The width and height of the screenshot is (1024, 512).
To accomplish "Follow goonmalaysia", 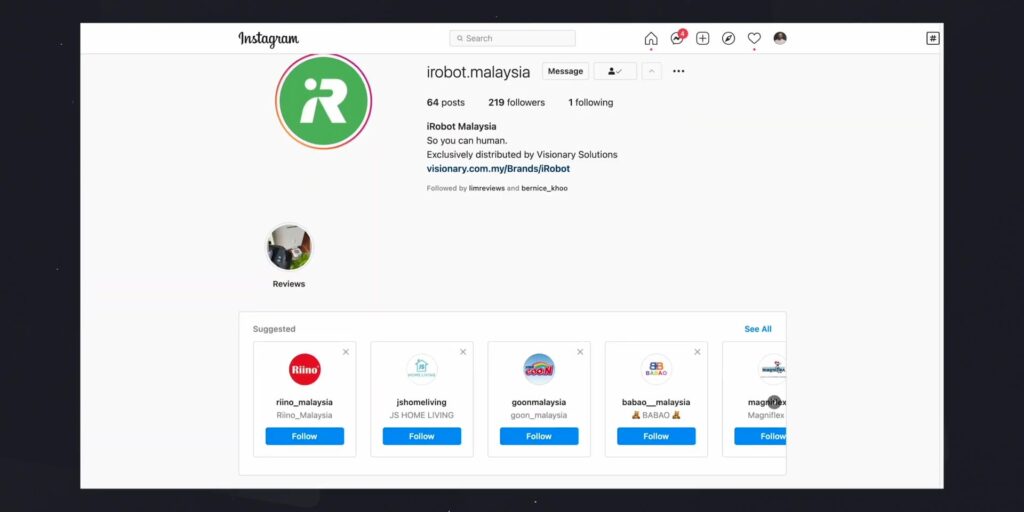I will 539,436.
